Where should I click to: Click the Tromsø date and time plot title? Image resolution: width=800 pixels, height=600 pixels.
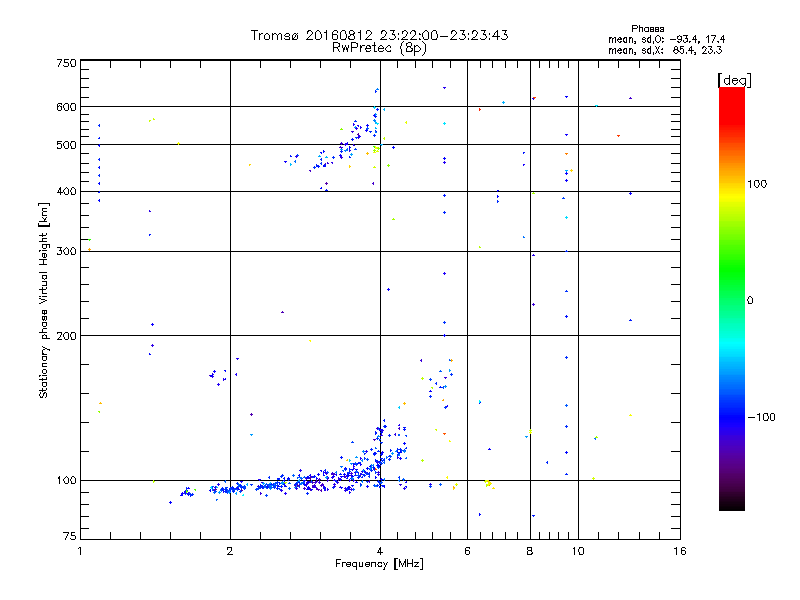click(379, 36)
